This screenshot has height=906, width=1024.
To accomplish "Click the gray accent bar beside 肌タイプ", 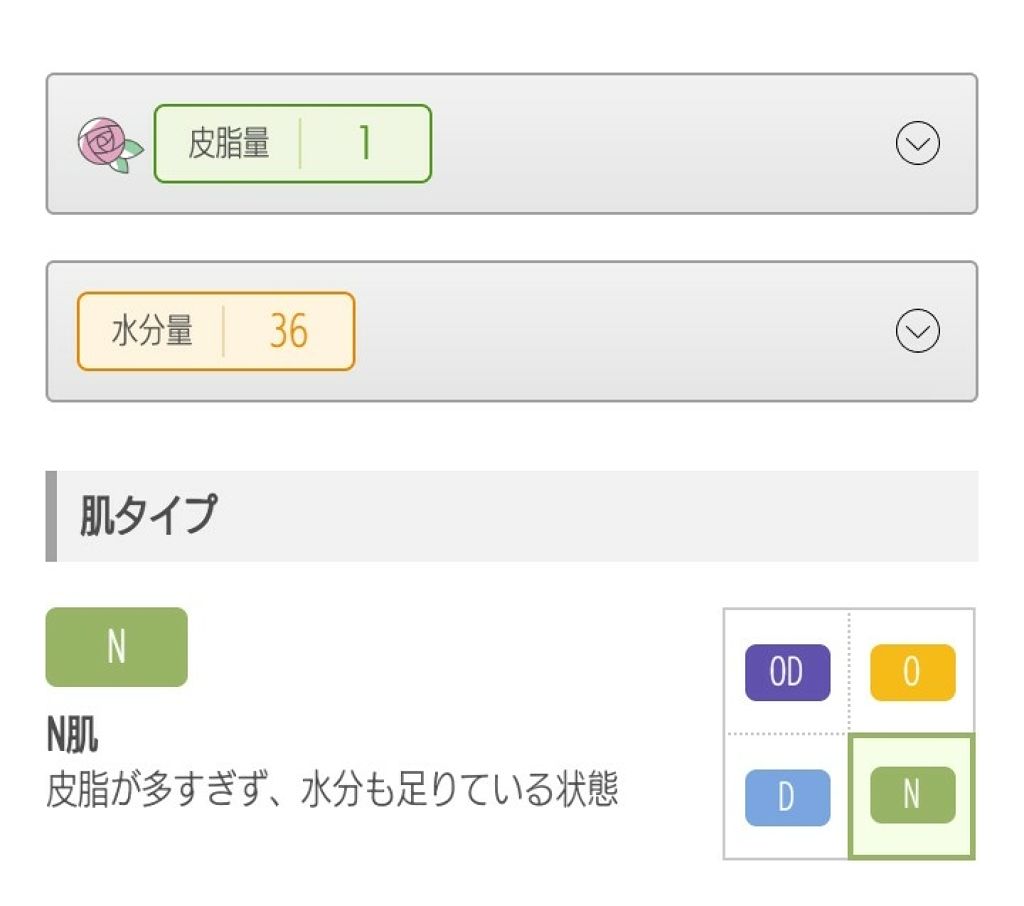I will 51,516.
